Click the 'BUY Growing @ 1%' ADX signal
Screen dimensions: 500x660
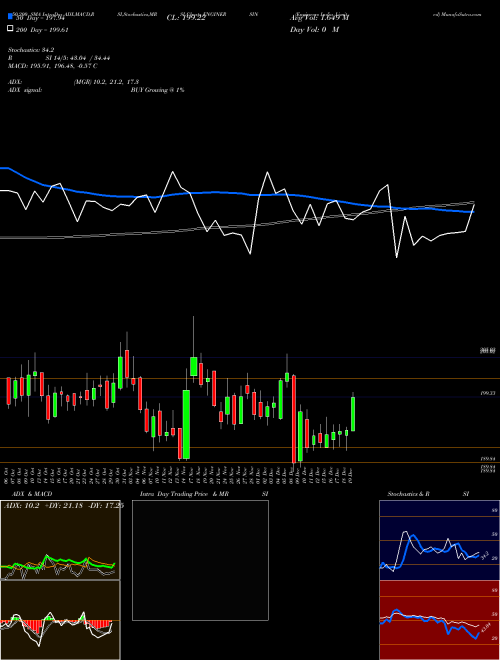pos(157,90)
